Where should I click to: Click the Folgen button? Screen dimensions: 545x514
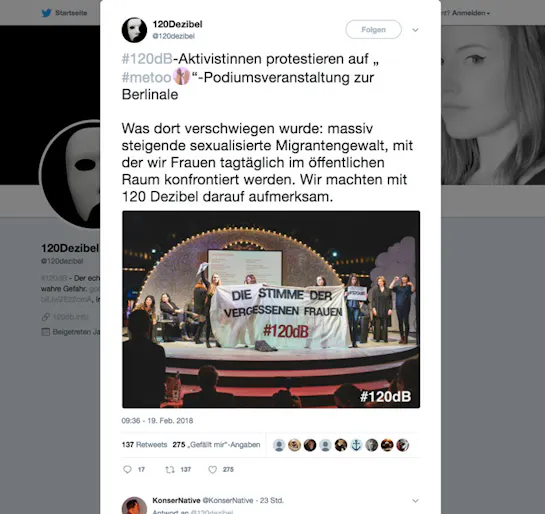[x=373, y=30]
